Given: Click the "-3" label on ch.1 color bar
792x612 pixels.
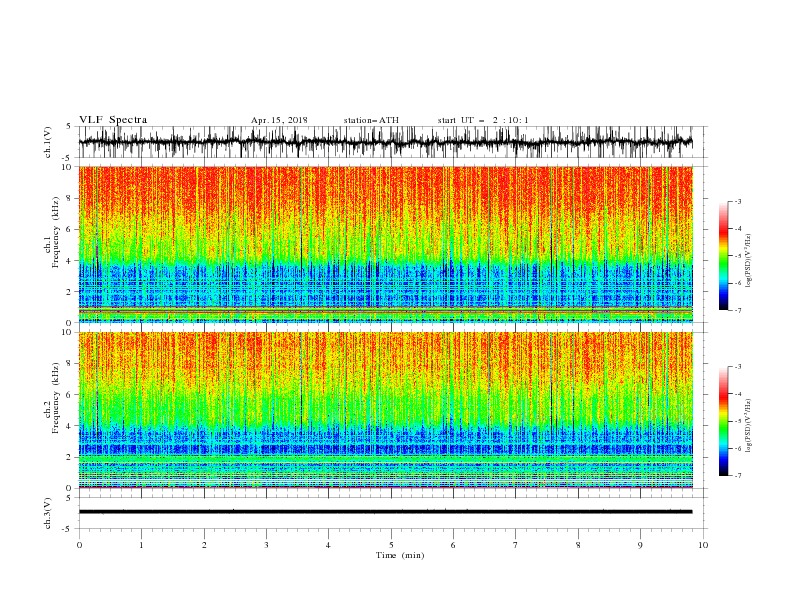Looking at the screenshot, I should (x=737, y=201).
